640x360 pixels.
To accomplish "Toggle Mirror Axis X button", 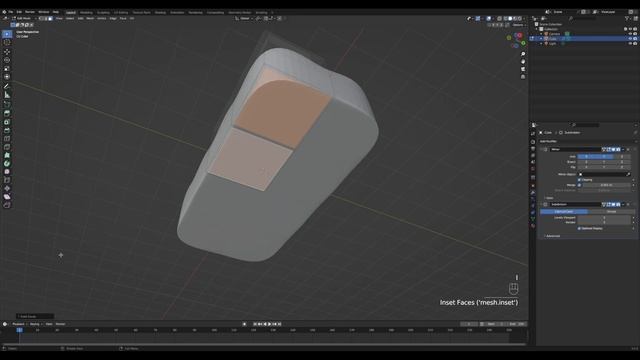I will (586, 156).
